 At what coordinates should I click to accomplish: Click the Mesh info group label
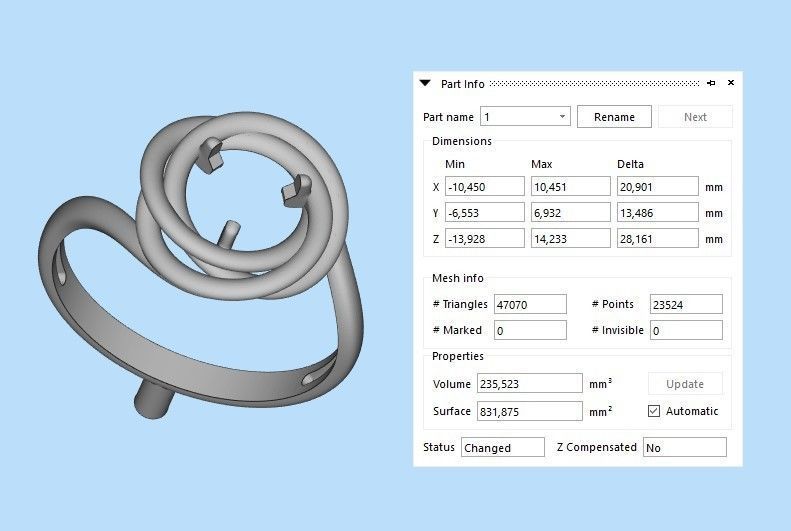click(x=458, y=278)
